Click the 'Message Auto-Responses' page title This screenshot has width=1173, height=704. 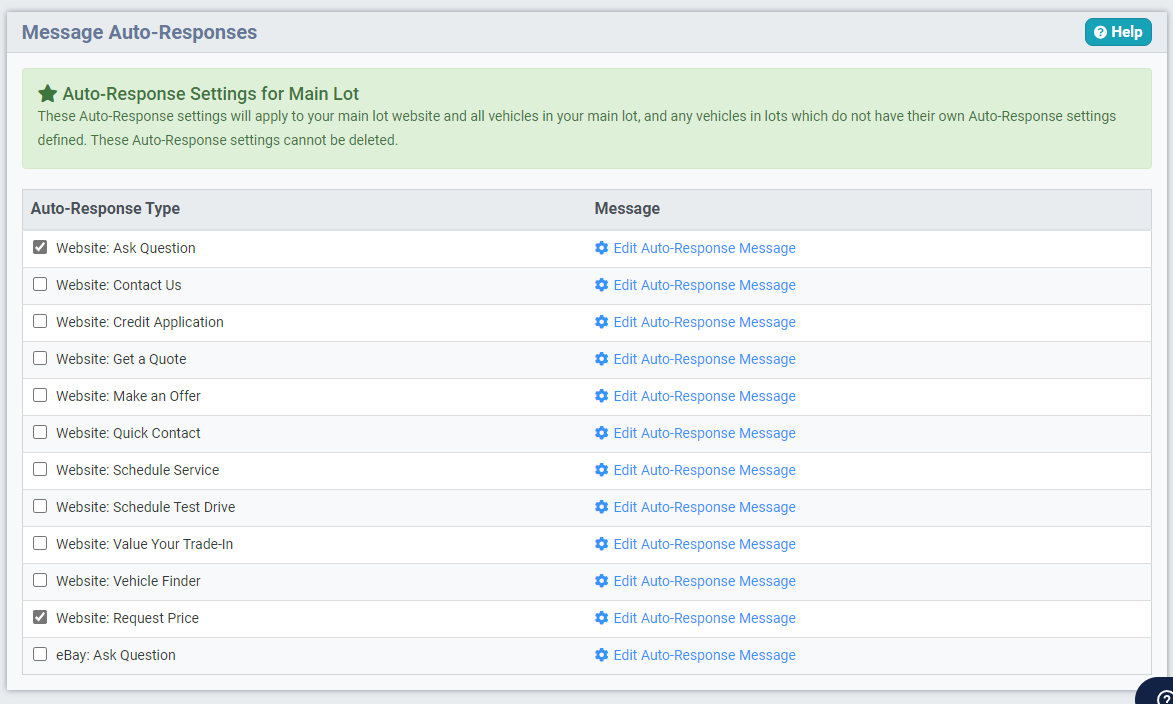pyautogui.click(x=139, y=32)
